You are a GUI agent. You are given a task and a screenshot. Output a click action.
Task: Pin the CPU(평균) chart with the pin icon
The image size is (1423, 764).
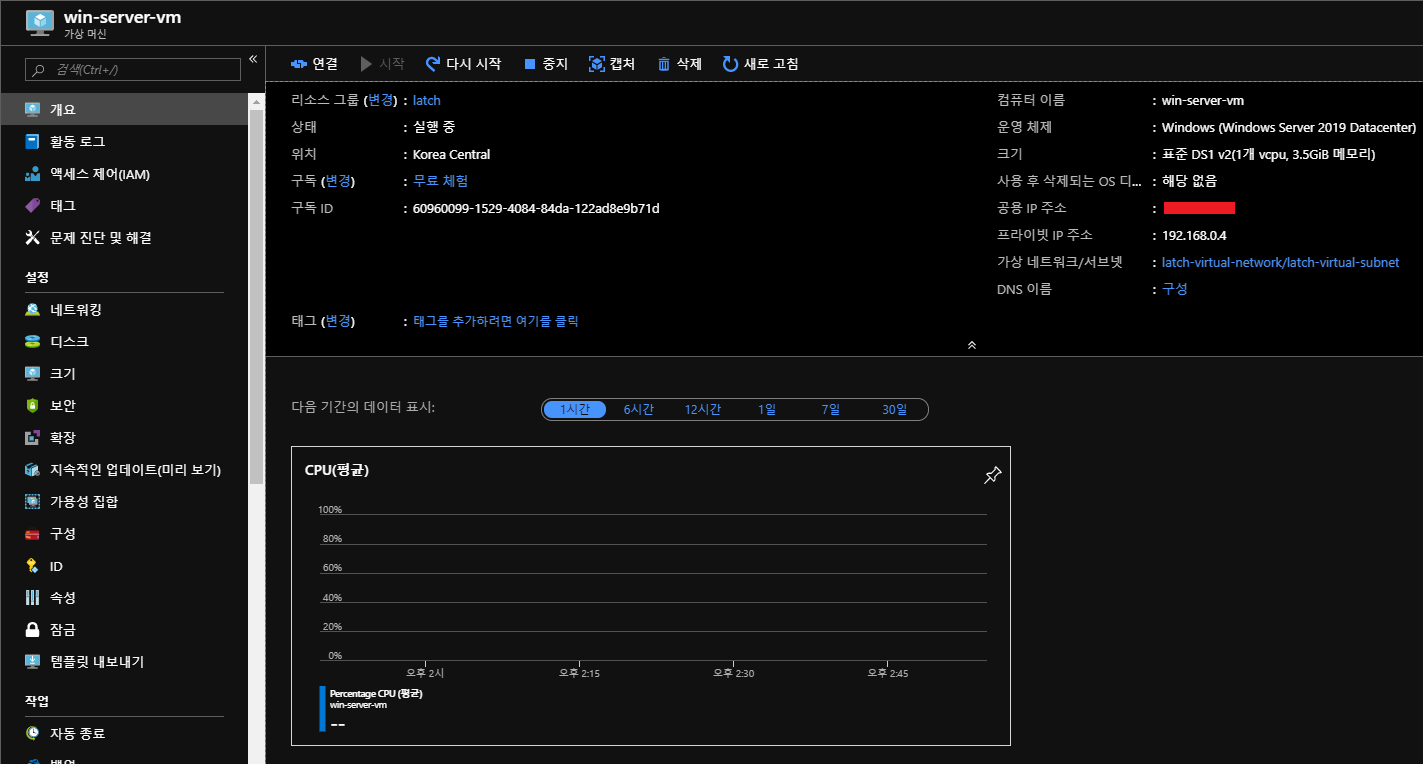point(992,475)
